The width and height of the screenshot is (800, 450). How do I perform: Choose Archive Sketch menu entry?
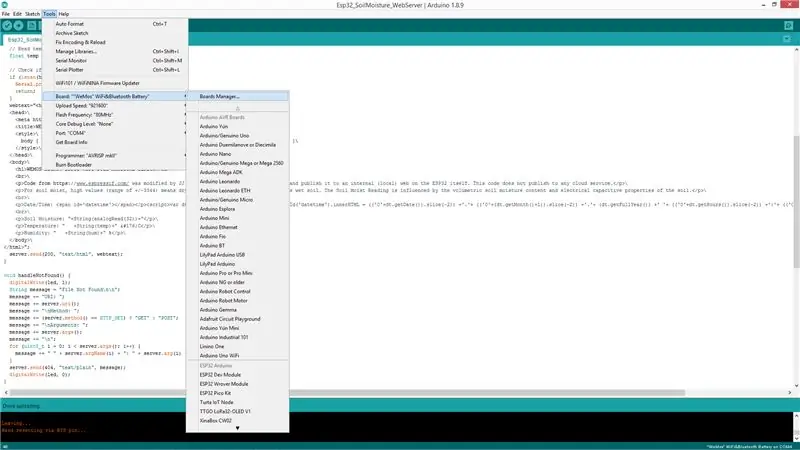[x=115, y=33]
